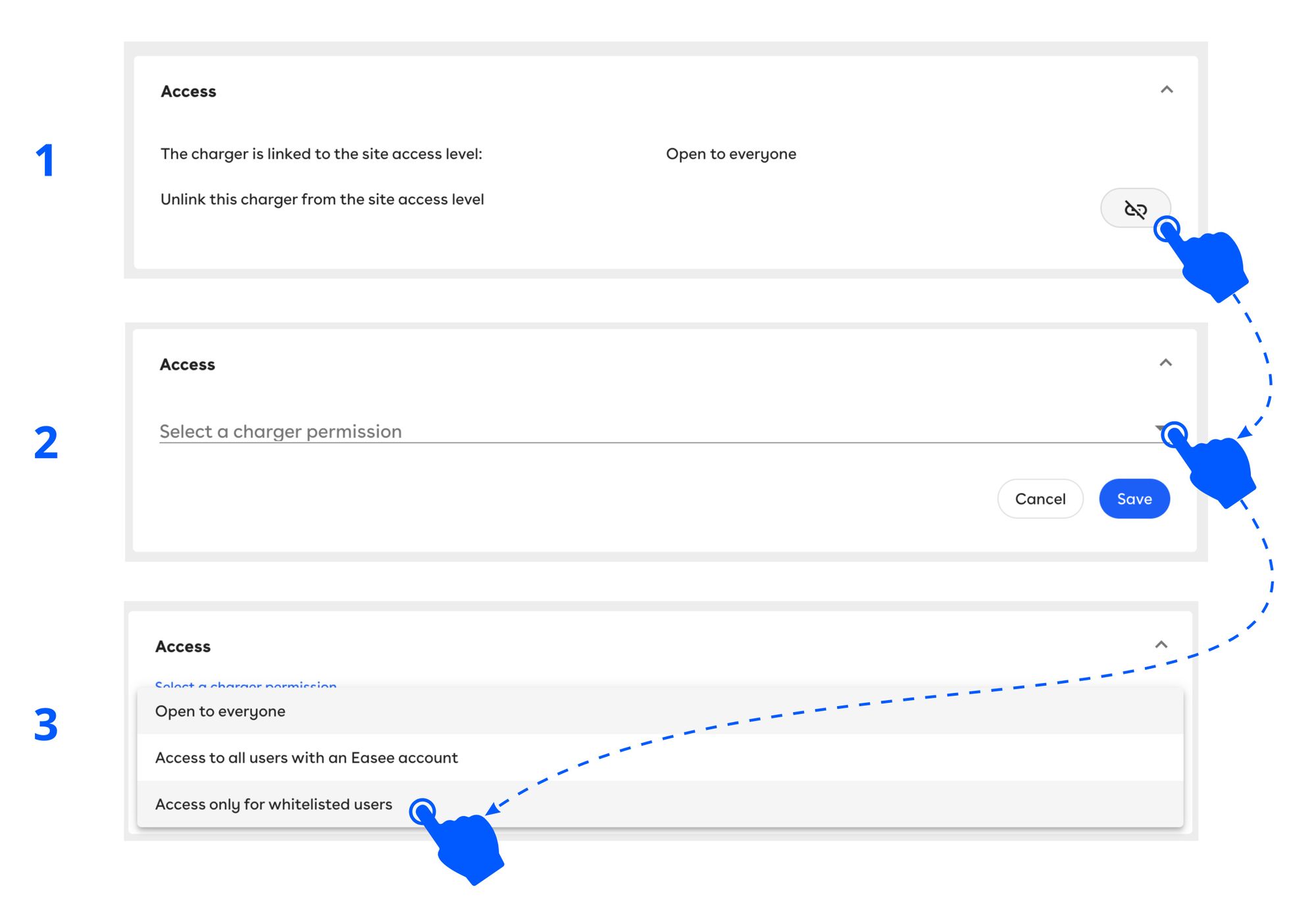
Task: Click the third Access panel heading
Action: click(x=183, y=647)
